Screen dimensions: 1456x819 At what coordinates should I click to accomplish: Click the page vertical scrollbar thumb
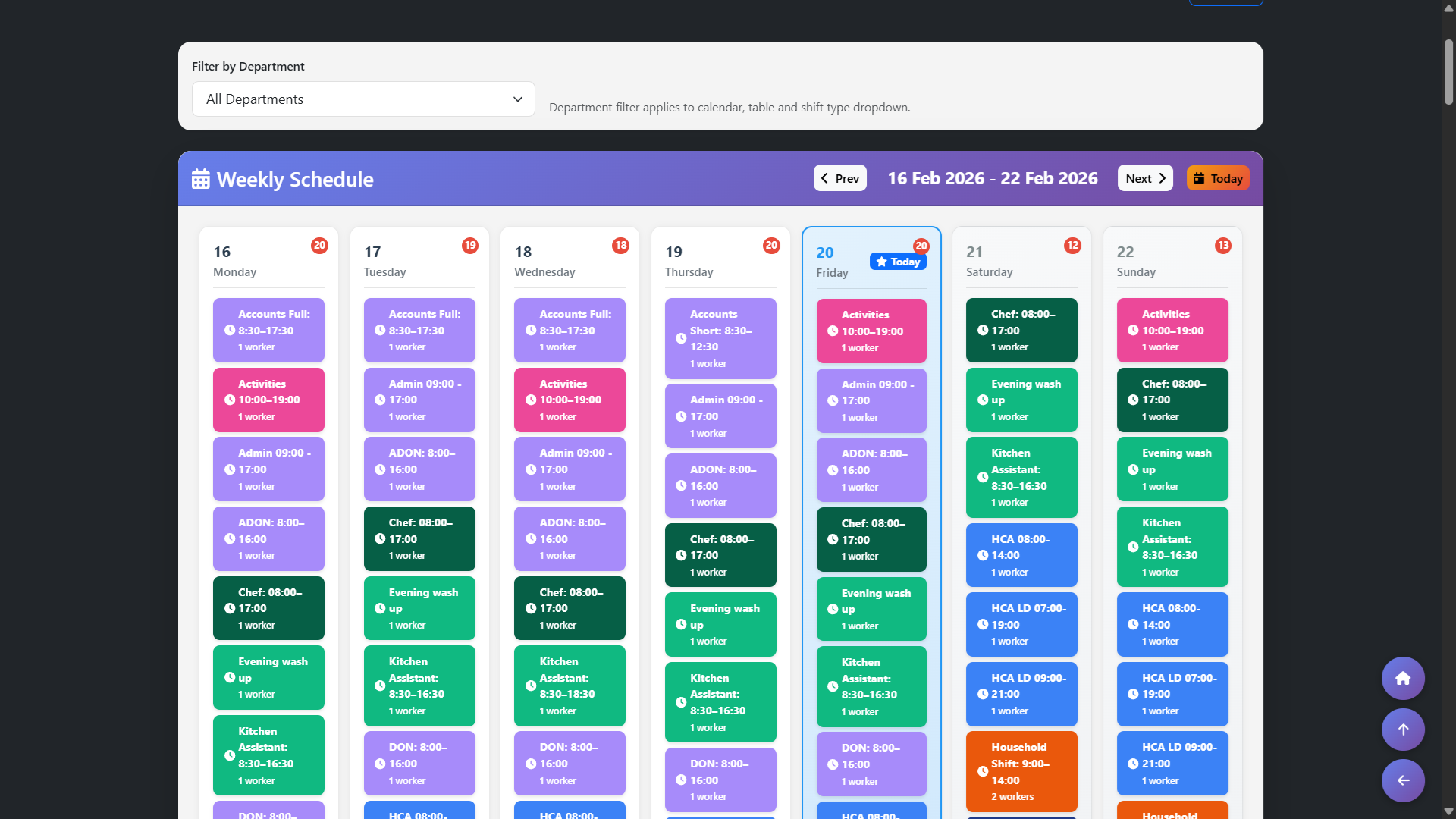pyautogui.click(x=1448, y=72)
